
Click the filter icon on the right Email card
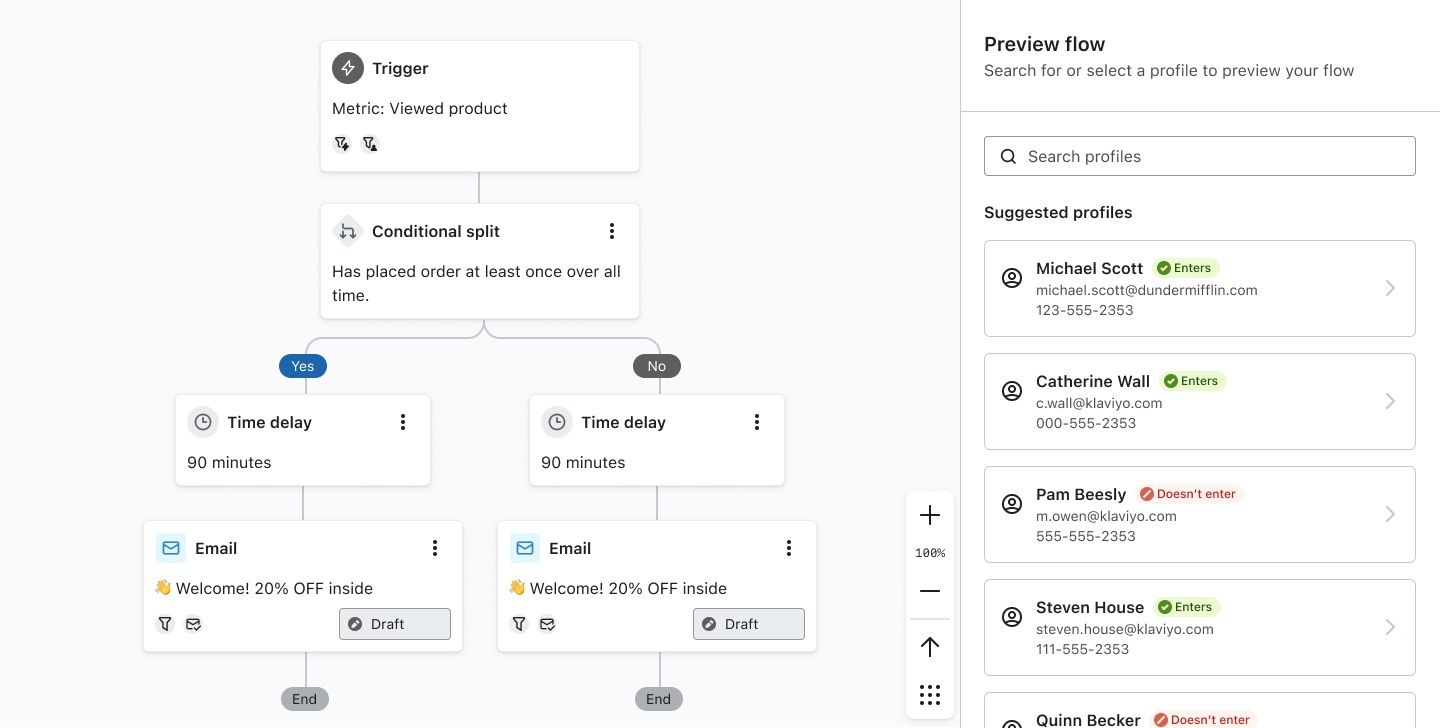(x=519, y=623)
